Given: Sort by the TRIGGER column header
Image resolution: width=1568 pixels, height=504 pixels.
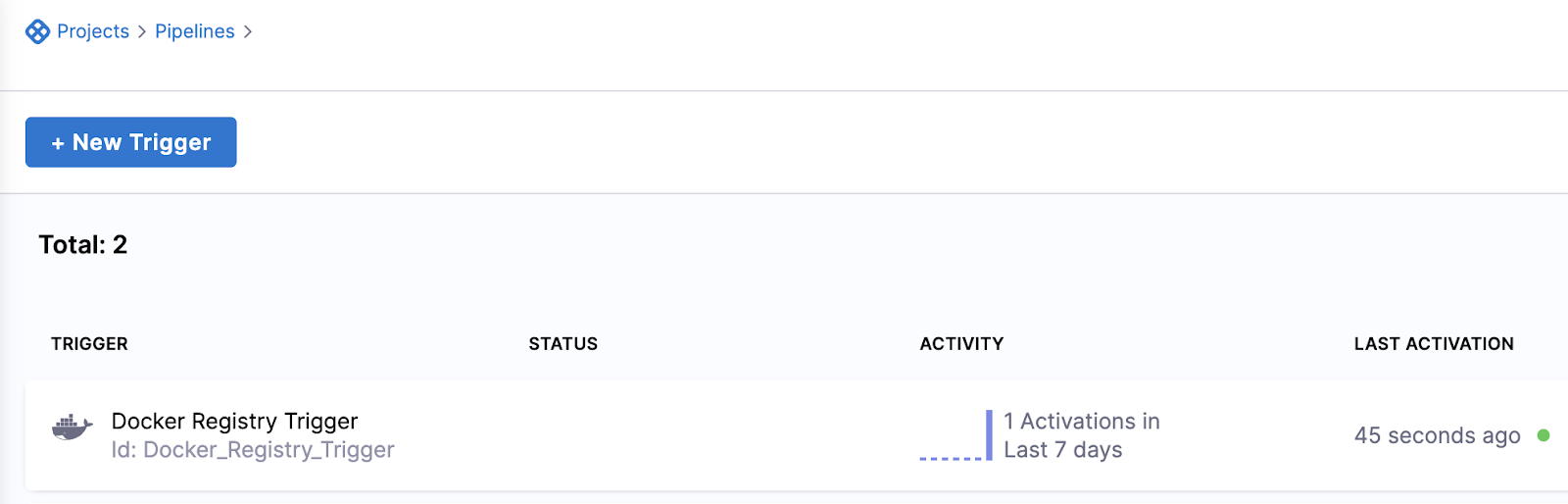Looking at the screenshot, I should click(89, 344).
